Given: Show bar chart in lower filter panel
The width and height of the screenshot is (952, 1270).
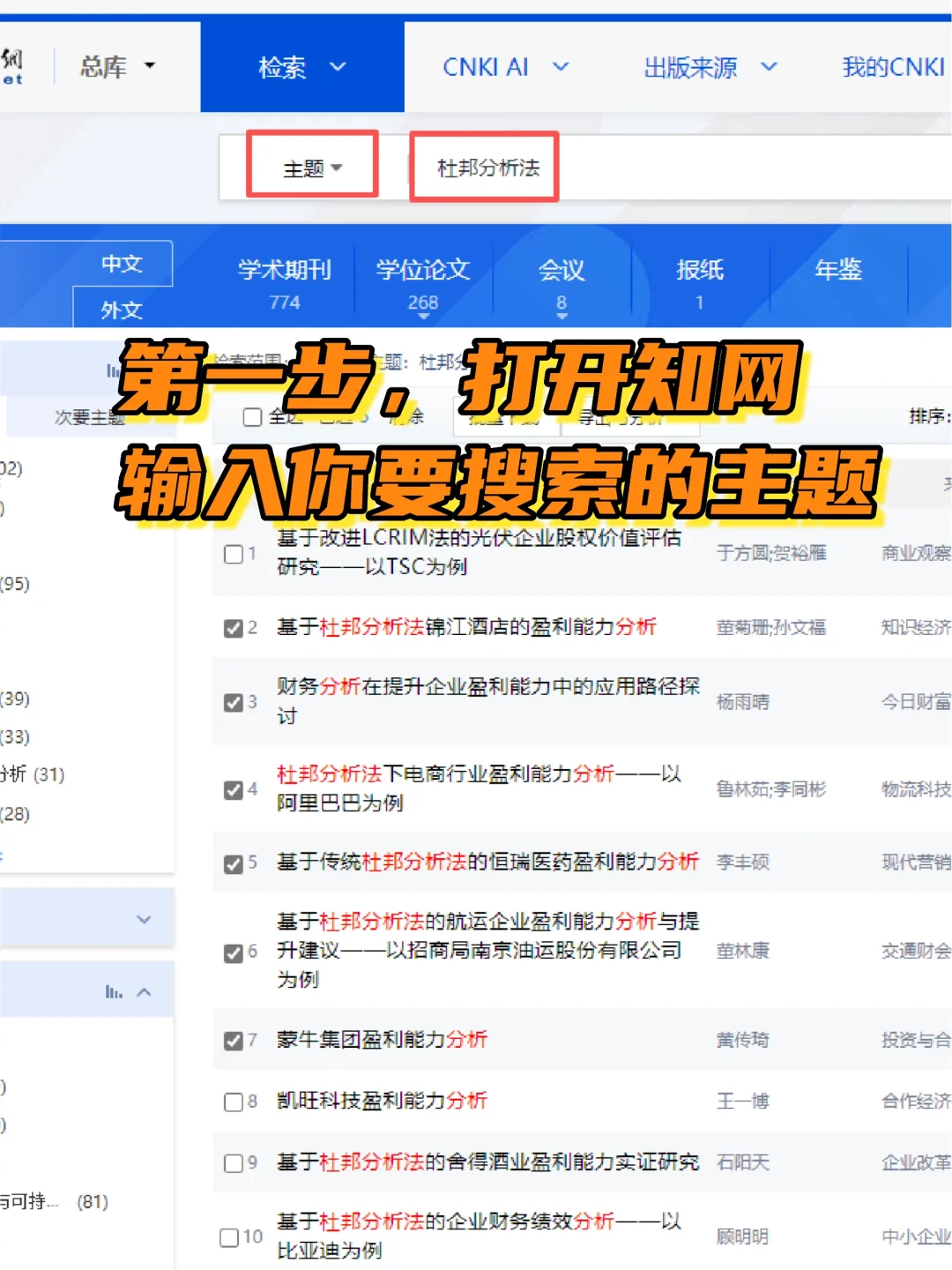Looking at the screenshot, I should point(114,992).
